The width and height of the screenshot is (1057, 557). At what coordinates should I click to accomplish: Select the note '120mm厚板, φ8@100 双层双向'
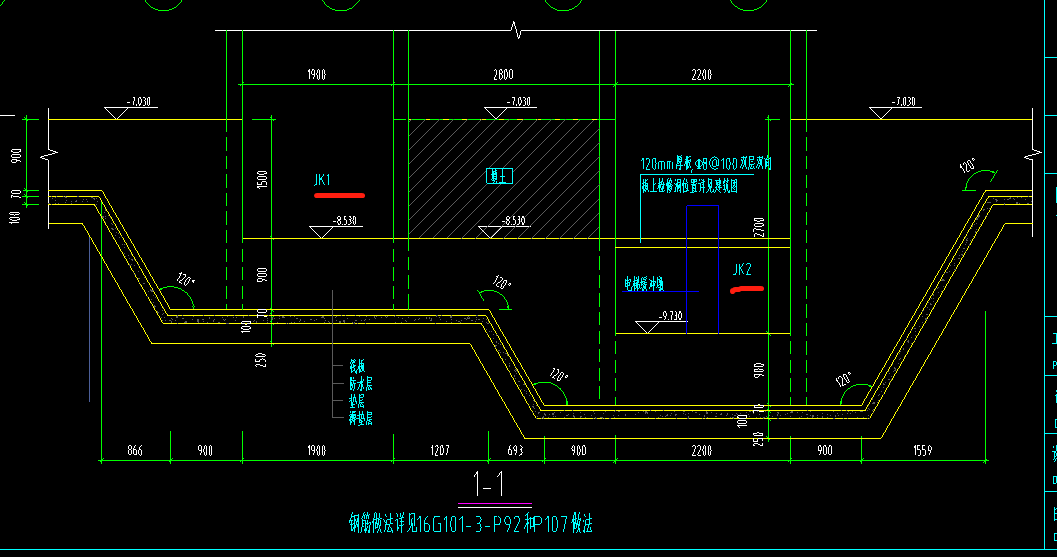706,164
